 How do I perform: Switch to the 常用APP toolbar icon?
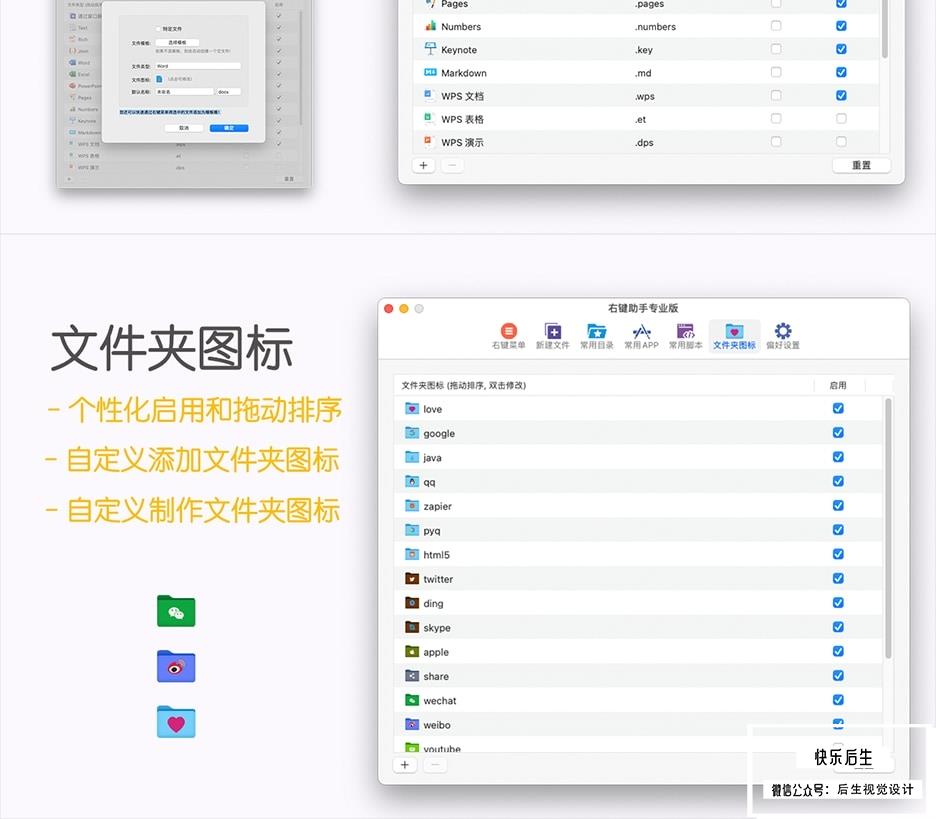point(641,336)
